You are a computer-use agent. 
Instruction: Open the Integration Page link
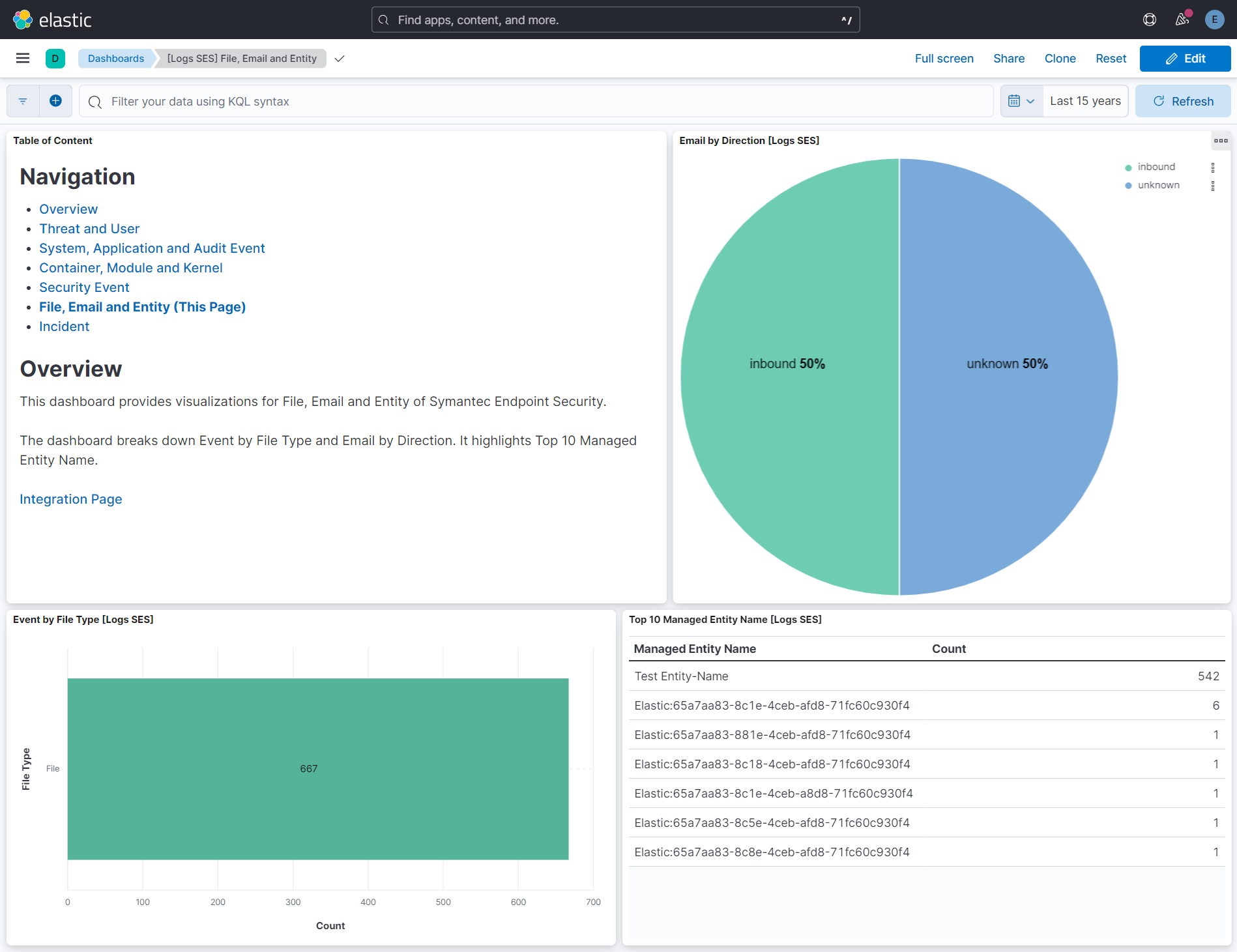coord(71,499)
